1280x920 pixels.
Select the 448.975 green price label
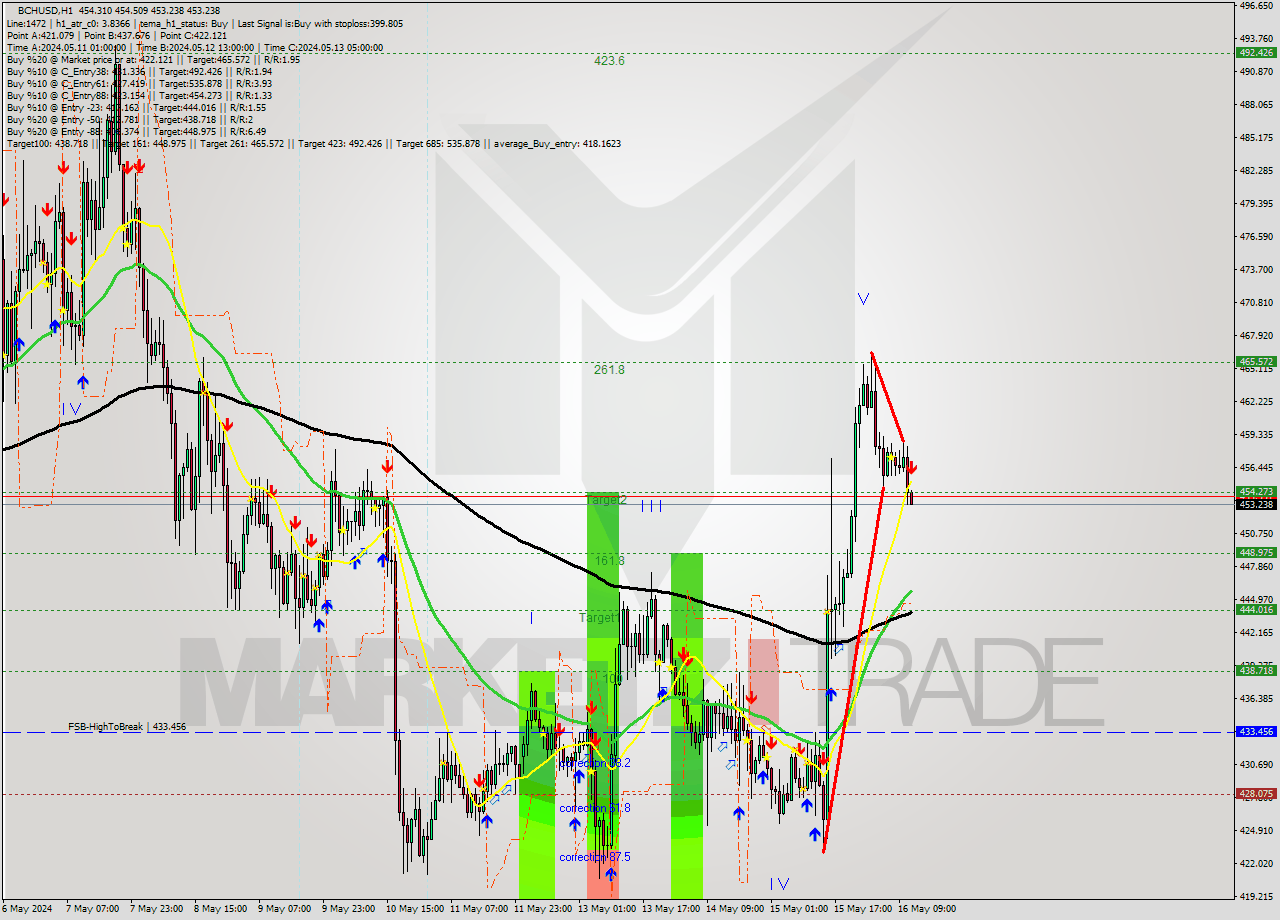tap(1256, 553)
